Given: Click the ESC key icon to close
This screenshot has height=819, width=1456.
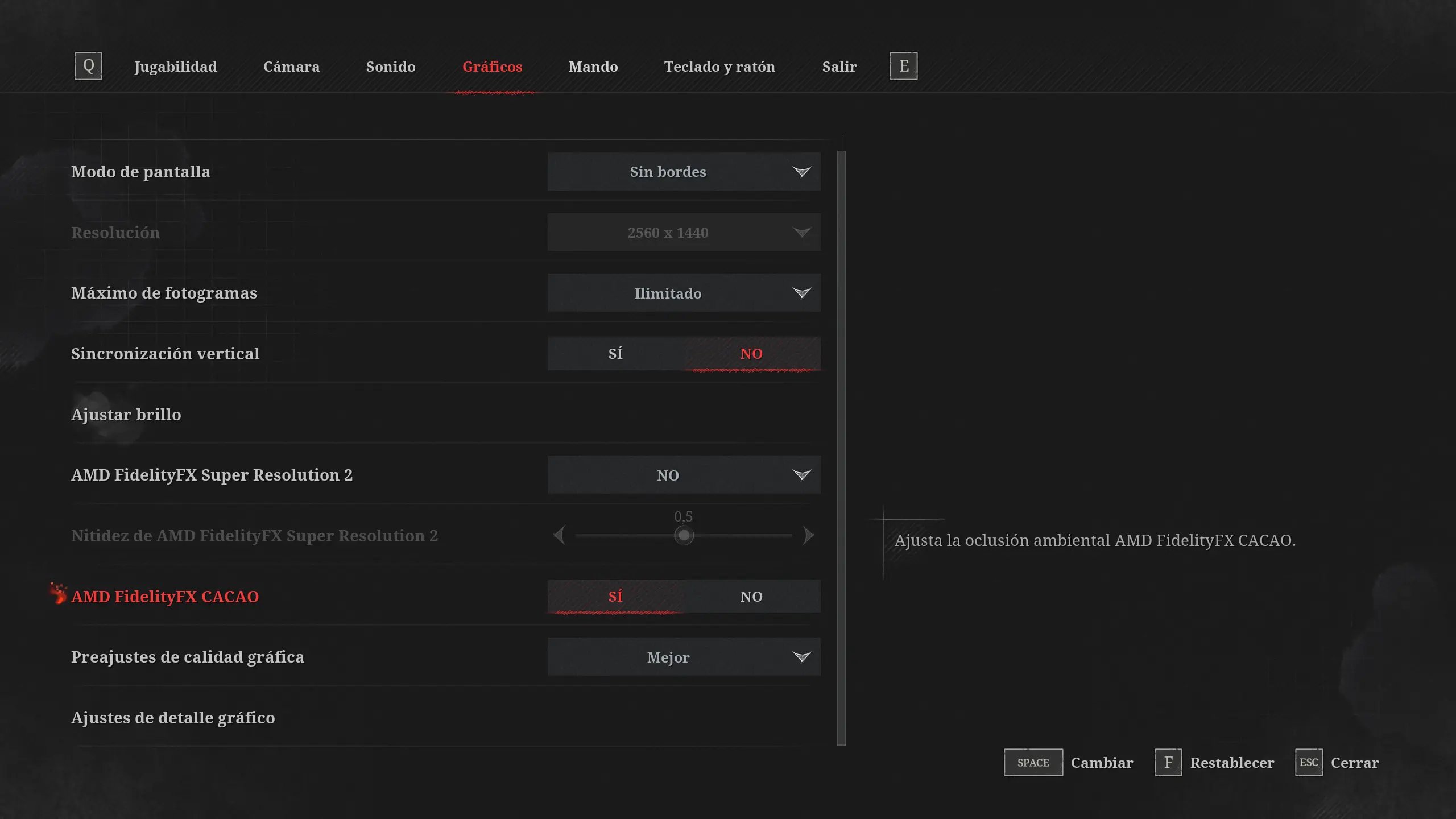Looking at the screenshot, I should click(x=1308, y=762).
